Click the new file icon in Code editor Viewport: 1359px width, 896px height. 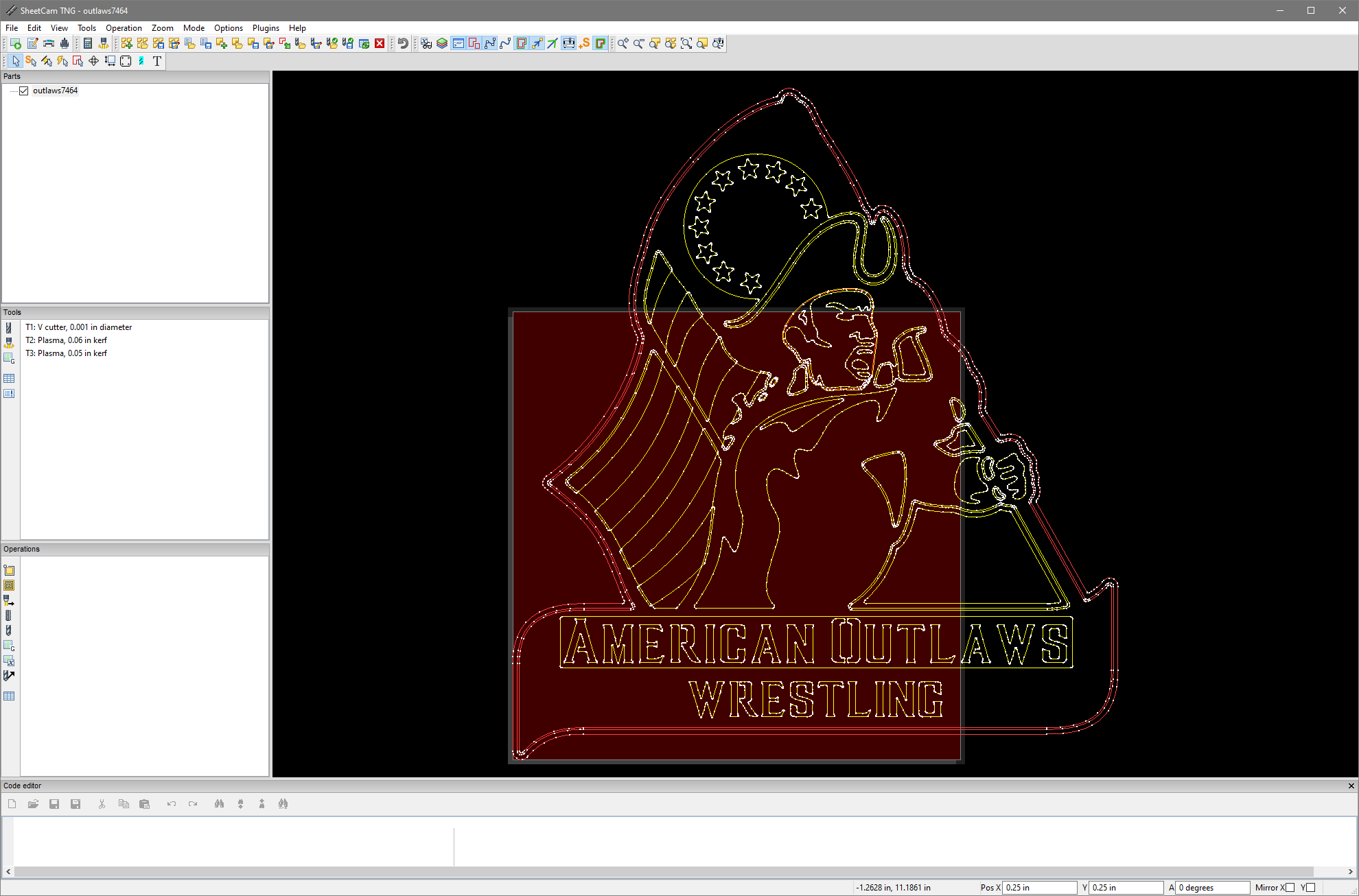click(x=12, y=804)
